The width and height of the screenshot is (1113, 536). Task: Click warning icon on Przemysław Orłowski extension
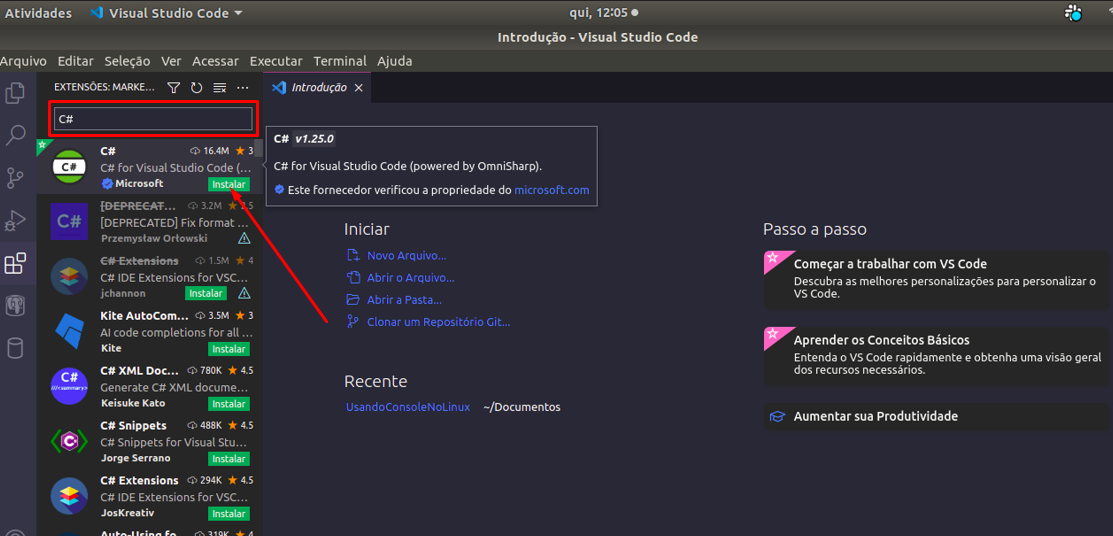tap(244, 238)
